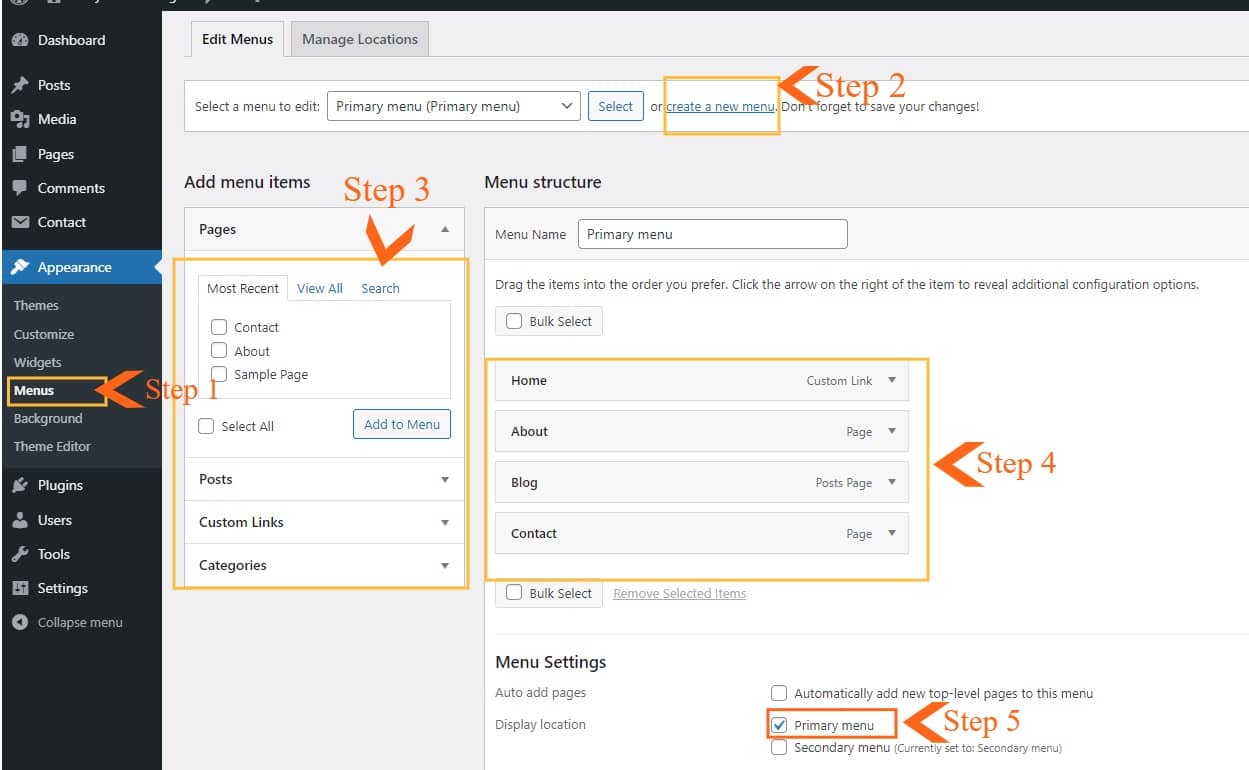Image resolution: width=1249 pixels, height=770 pixels.
Task: Expand the Contact menu item options
Action: pos(892,533)
